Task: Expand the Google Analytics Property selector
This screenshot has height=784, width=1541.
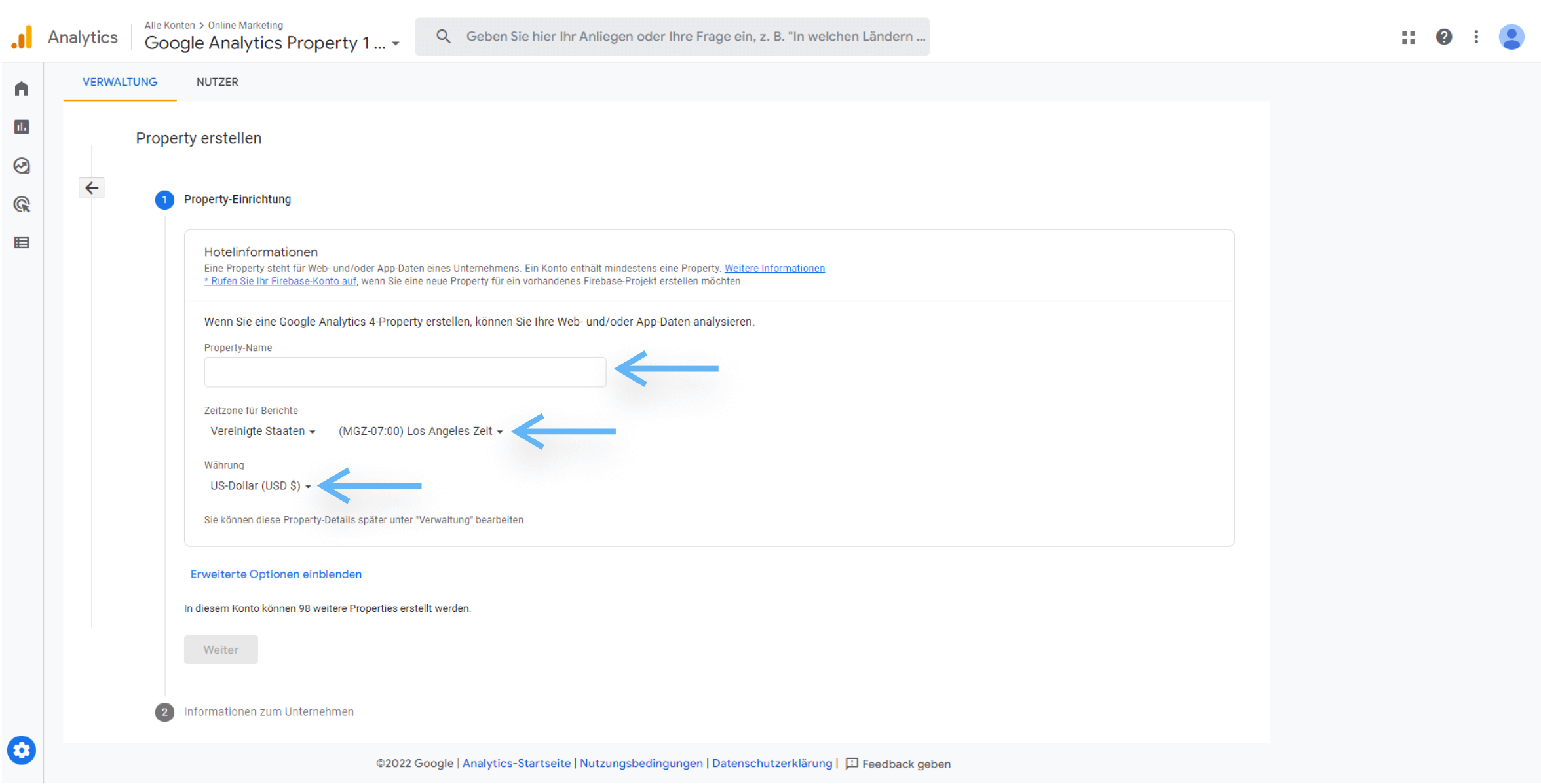Action: pos(271,43)
